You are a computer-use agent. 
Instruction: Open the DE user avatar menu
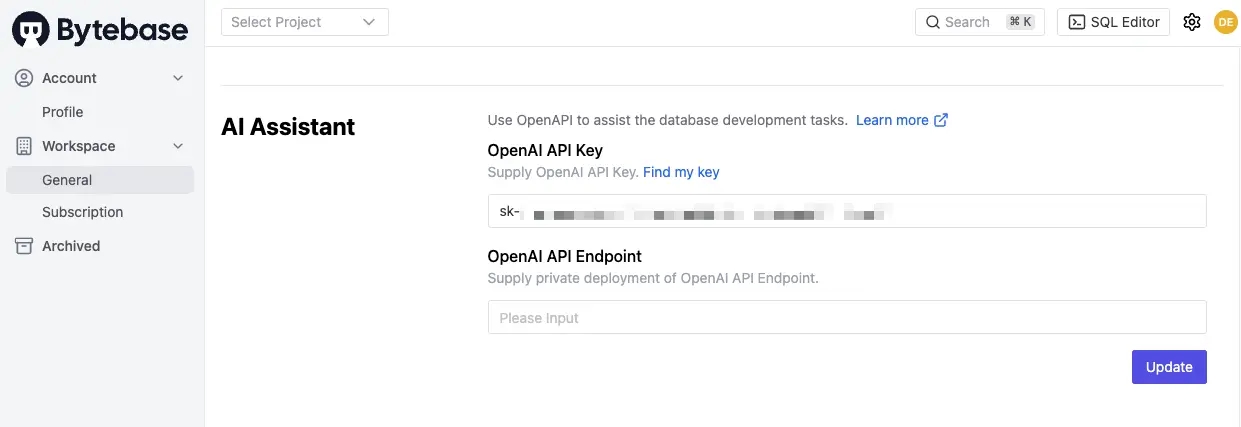click(1225, 22)
